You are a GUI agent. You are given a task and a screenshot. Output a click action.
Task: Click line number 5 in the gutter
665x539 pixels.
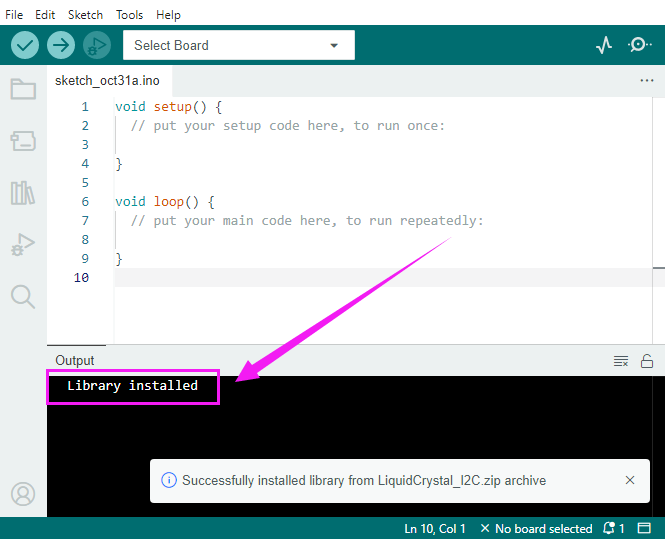point(85,183)
